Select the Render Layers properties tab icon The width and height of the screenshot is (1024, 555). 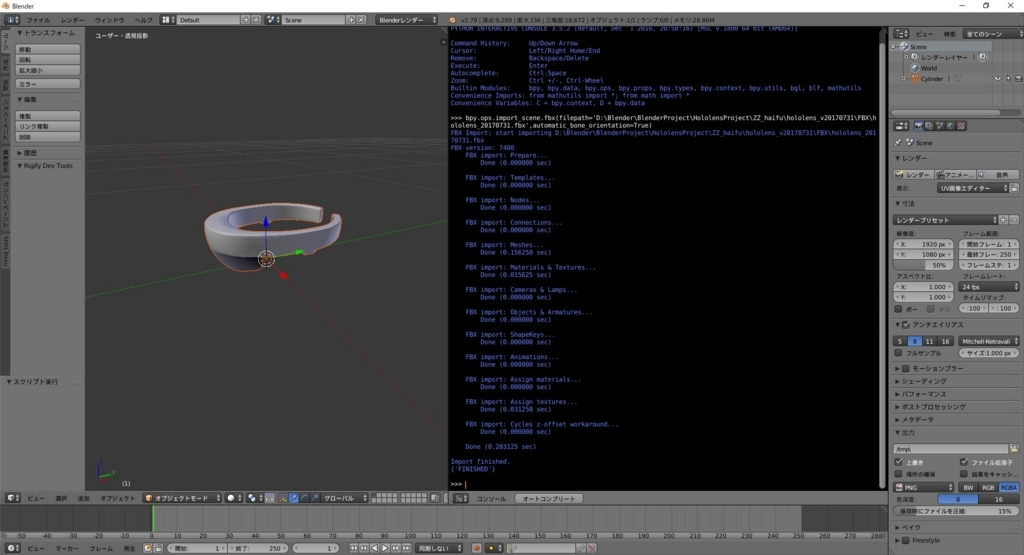929,126
